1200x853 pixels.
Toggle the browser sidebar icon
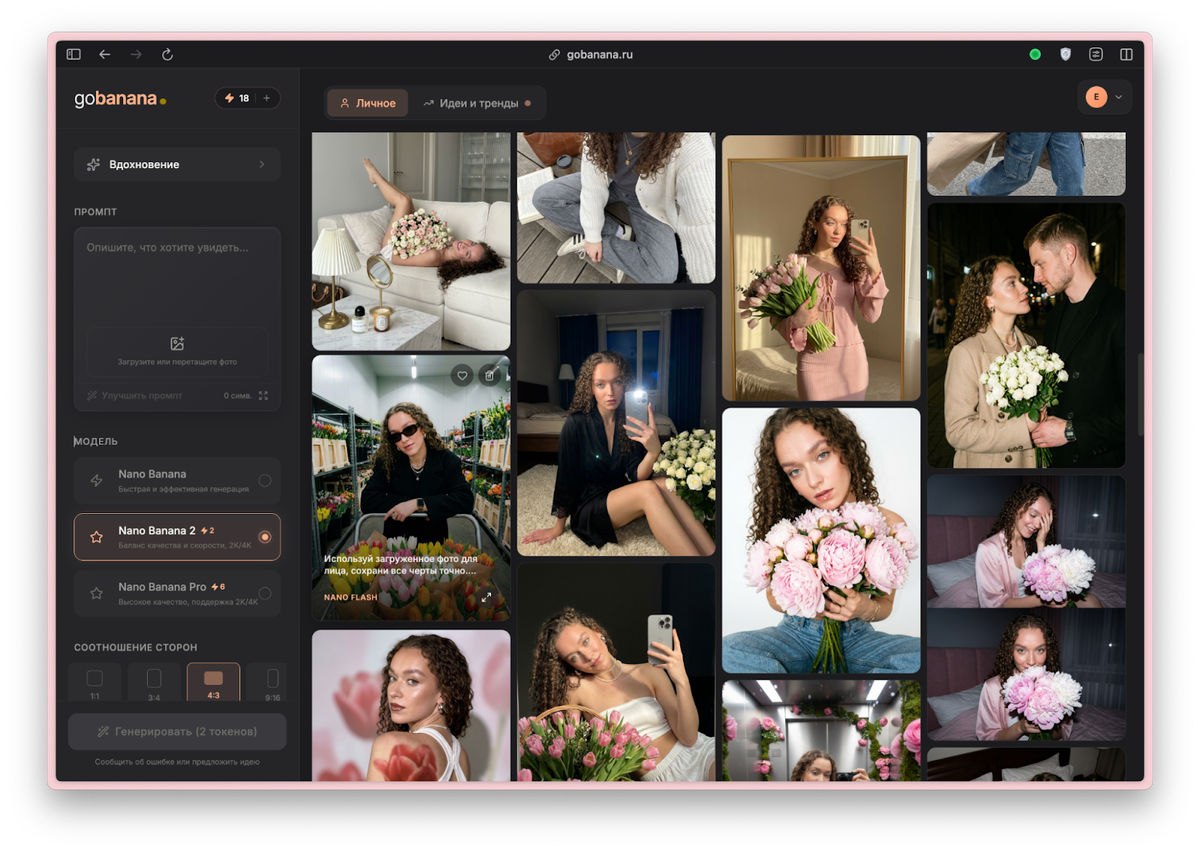73,54
